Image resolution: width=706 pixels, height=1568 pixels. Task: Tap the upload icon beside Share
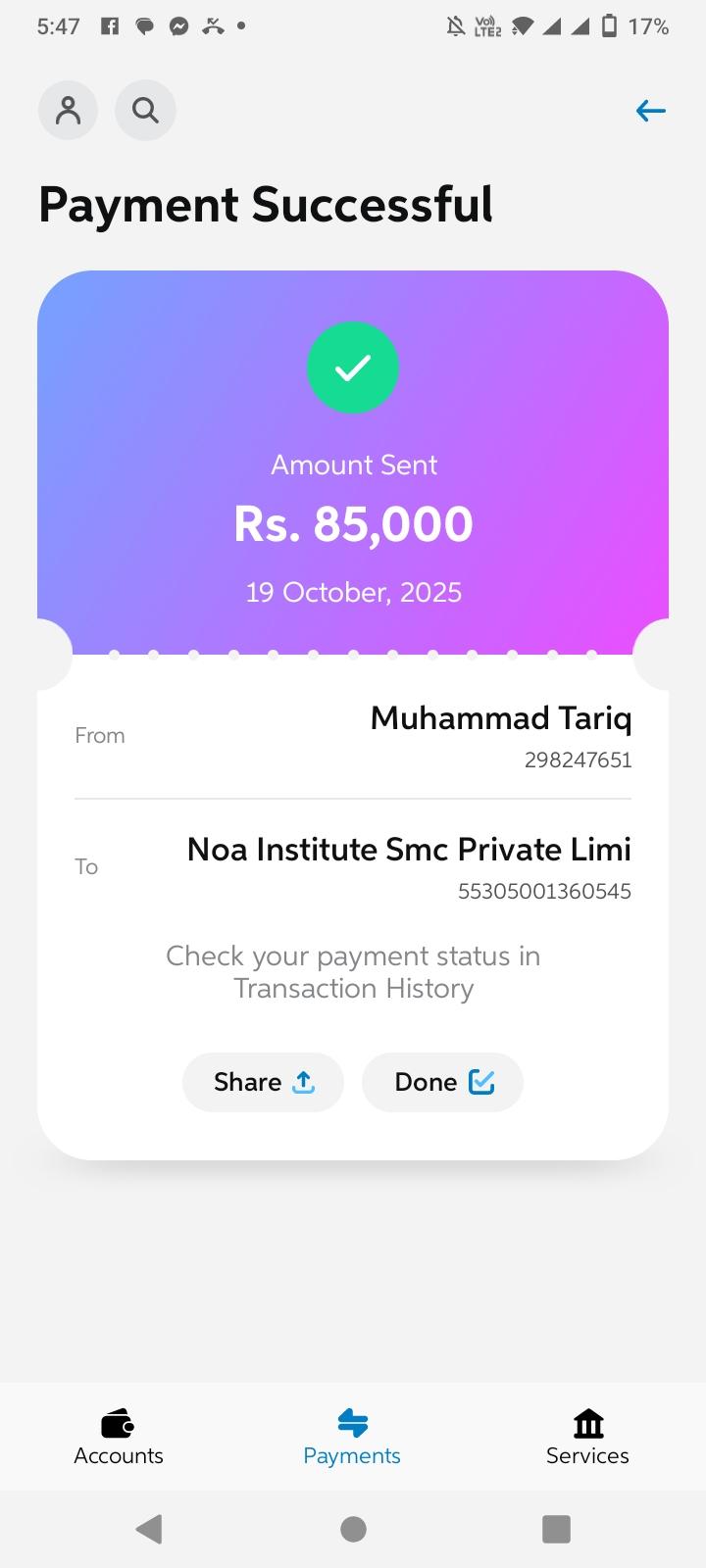[x=304, y=1082]
